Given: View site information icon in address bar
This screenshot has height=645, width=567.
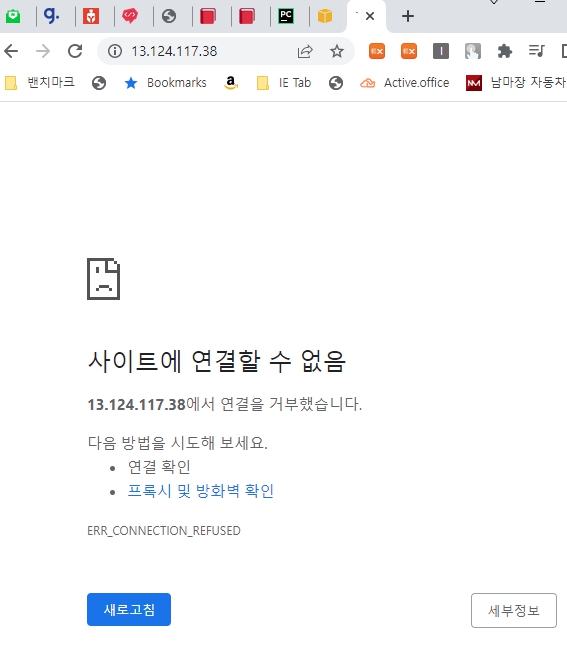Looking at the screenshot, I should click(x=115, y=51).
